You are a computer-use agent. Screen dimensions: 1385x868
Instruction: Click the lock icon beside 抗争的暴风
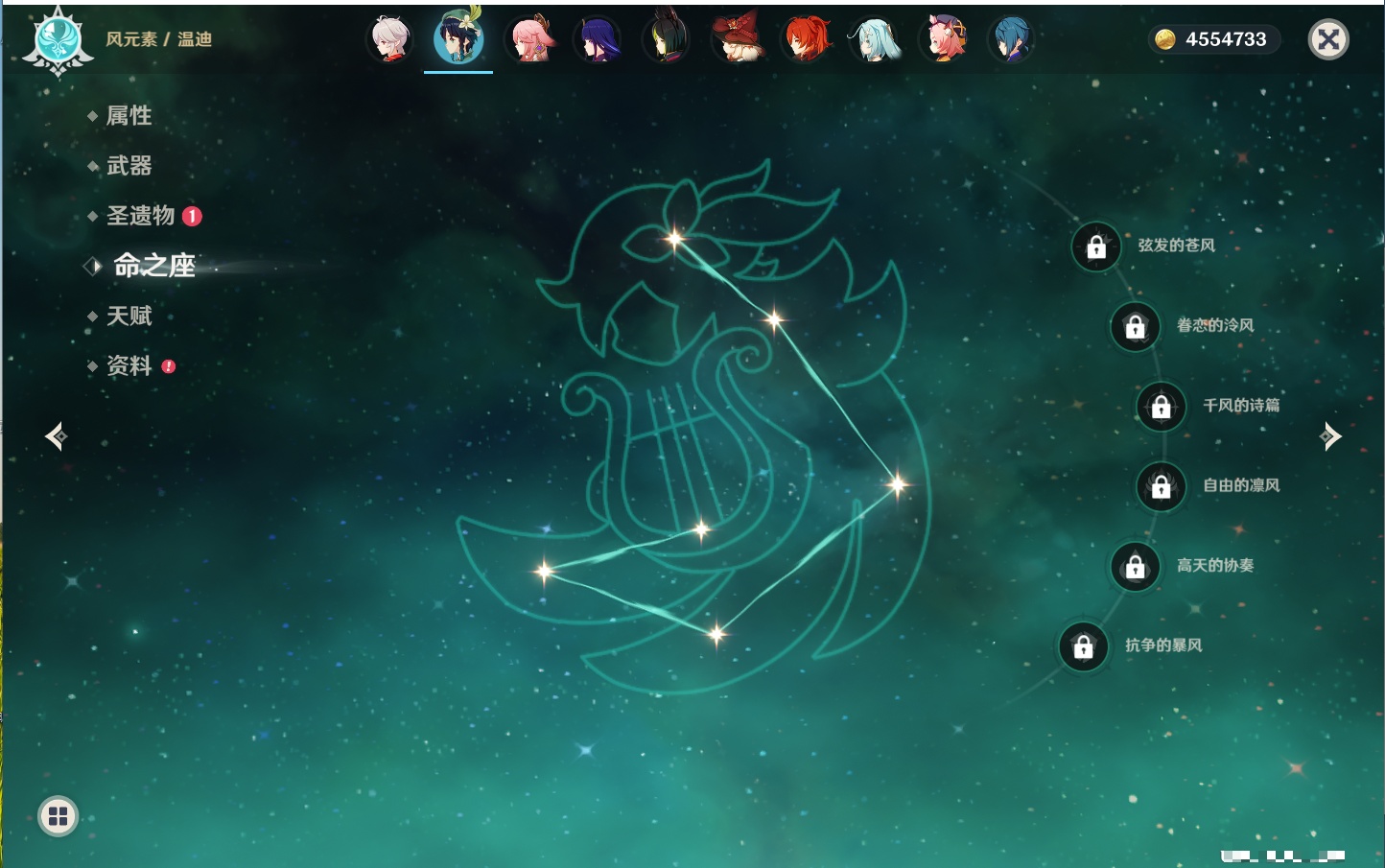pos(1084,646)
